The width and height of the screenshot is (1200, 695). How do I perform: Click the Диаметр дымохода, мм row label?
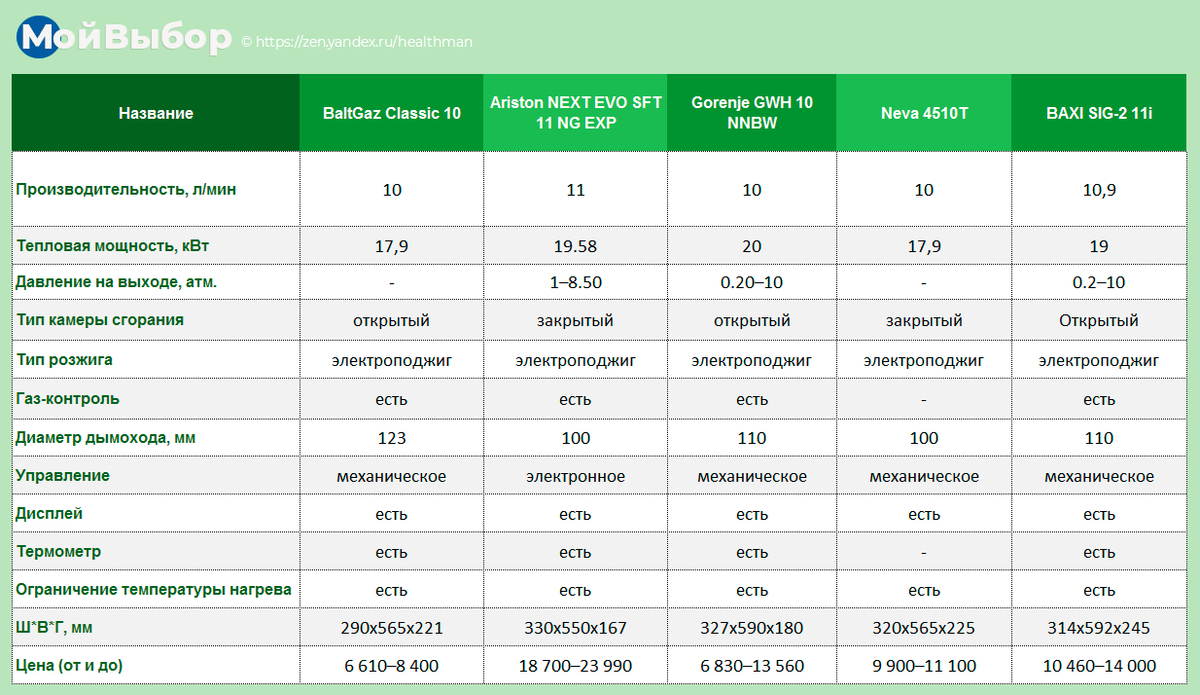coord(106,437)
